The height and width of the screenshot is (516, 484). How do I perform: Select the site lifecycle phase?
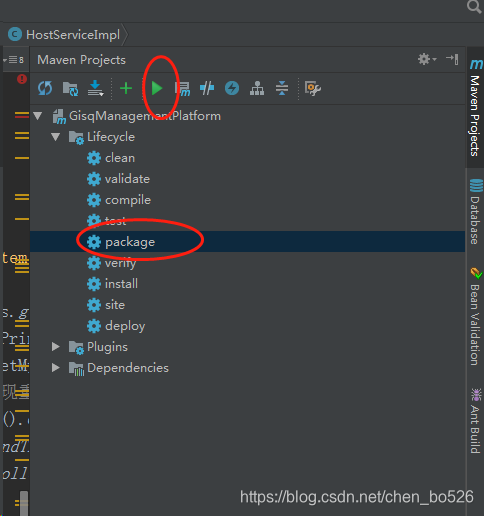pos(115,305)
